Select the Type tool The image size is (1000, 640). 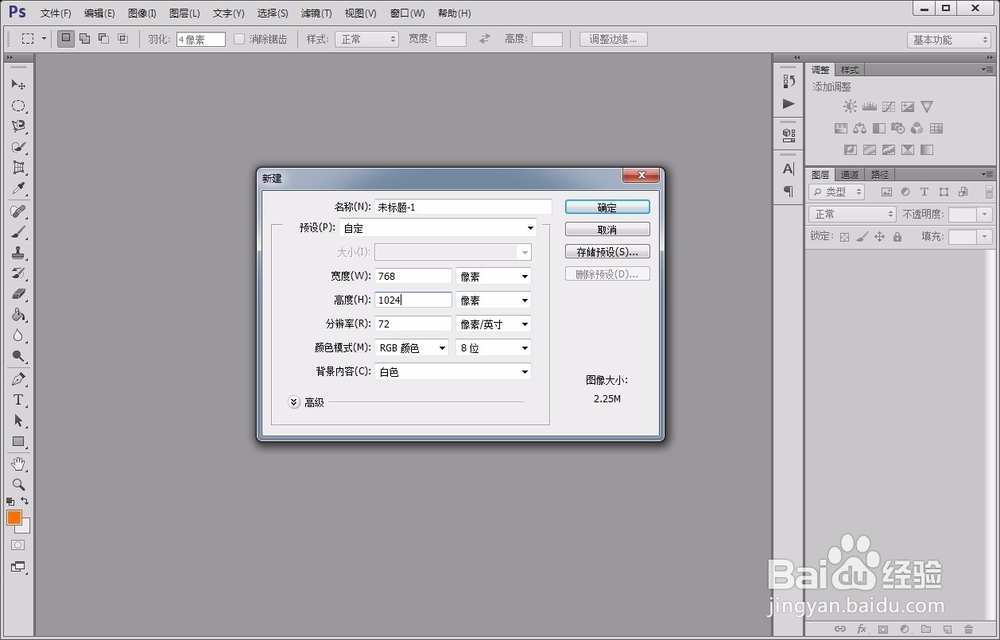pyautogui.click(x=18, y=401)
